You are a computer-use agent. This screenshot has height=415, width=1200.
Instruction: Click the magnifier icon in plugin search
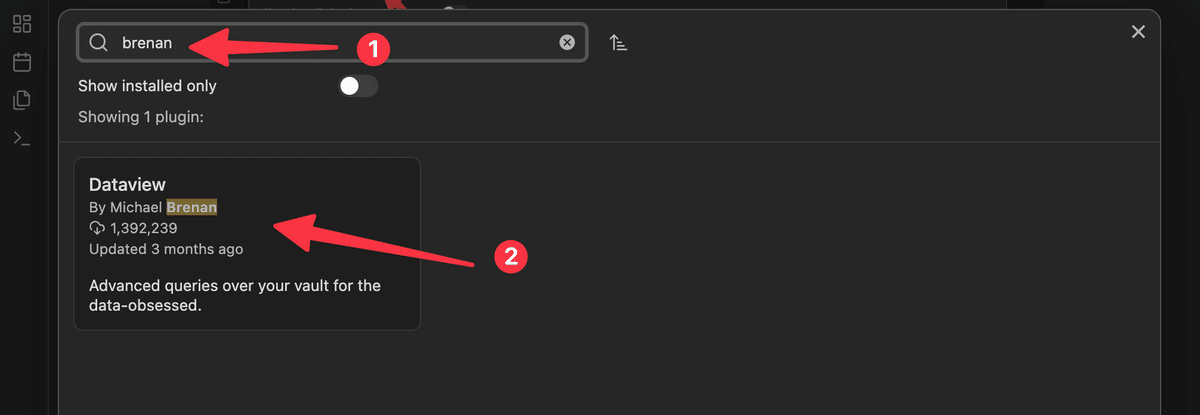[98, 42]
